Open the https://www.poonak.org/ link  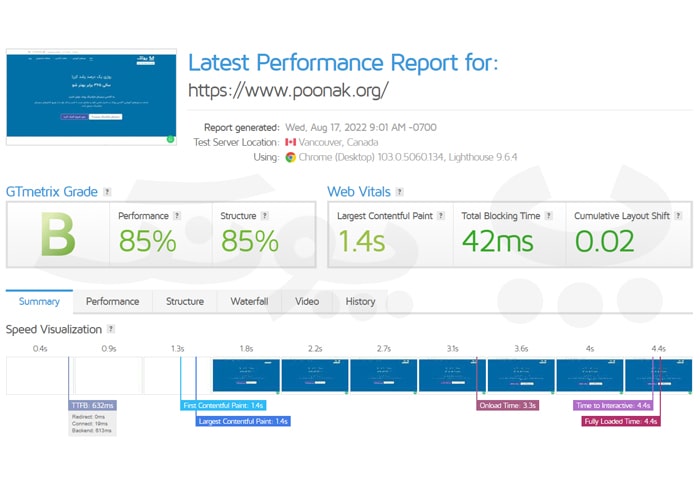click(x=288, y=91)
